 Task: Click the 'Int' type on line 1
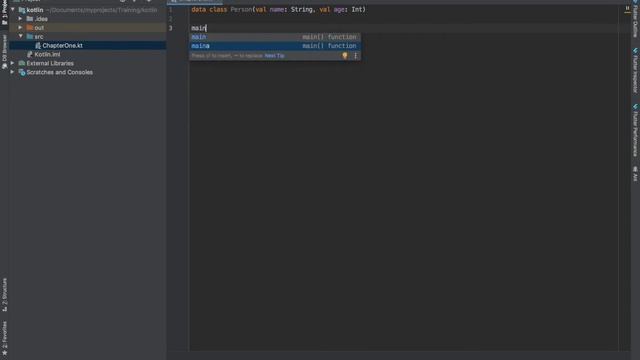pos(357,9)
